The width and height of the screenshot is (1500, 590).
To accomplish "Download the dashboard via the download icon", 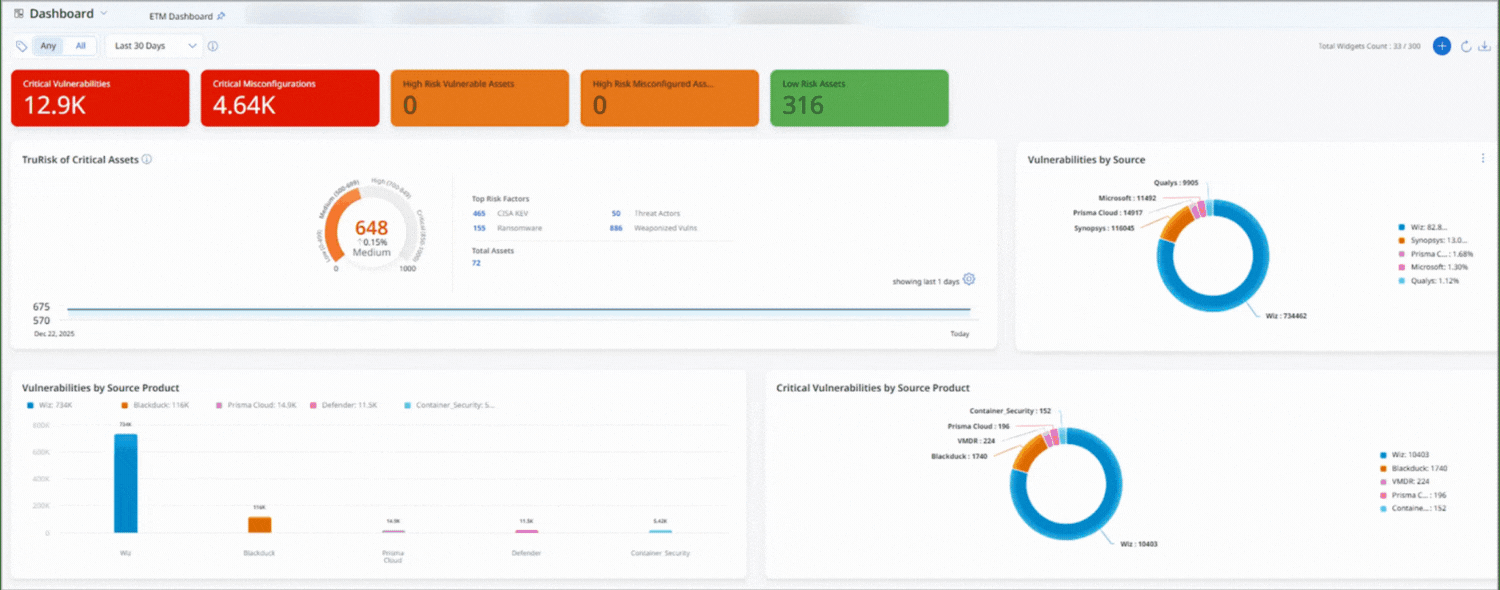I will pyautogui.click(x=1485, y=46).
